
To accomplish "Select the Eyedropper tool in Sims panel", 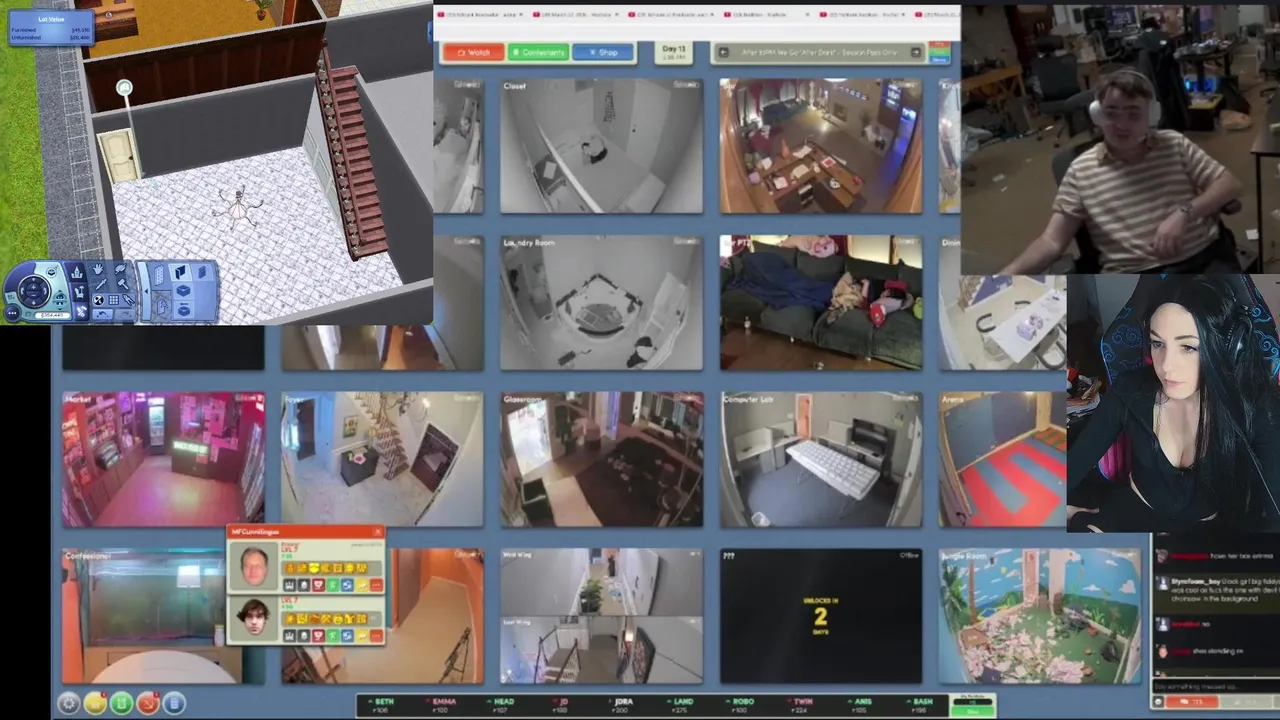I will click(102, 284).
